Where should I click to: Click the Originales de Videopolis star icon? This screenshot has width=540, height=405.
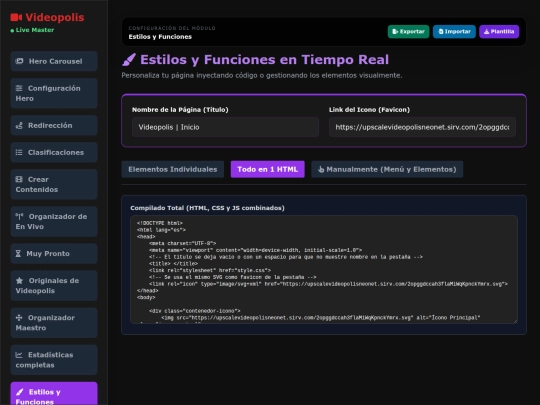pos(20,280)
